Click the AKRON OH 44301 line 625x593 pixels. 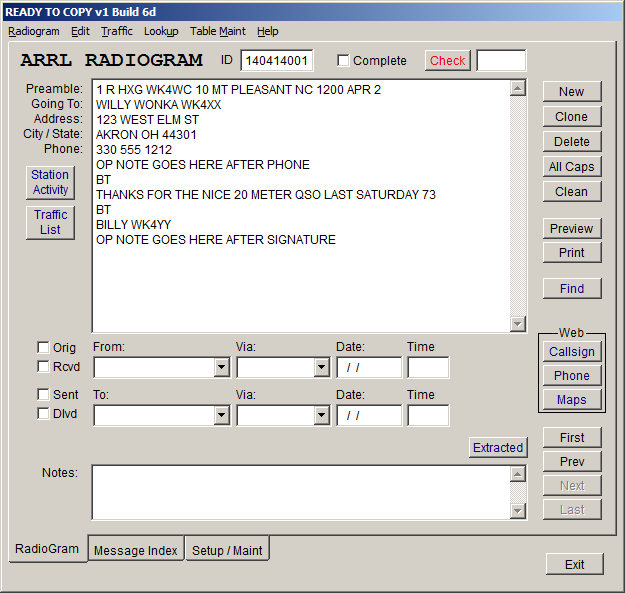[146, 135]
